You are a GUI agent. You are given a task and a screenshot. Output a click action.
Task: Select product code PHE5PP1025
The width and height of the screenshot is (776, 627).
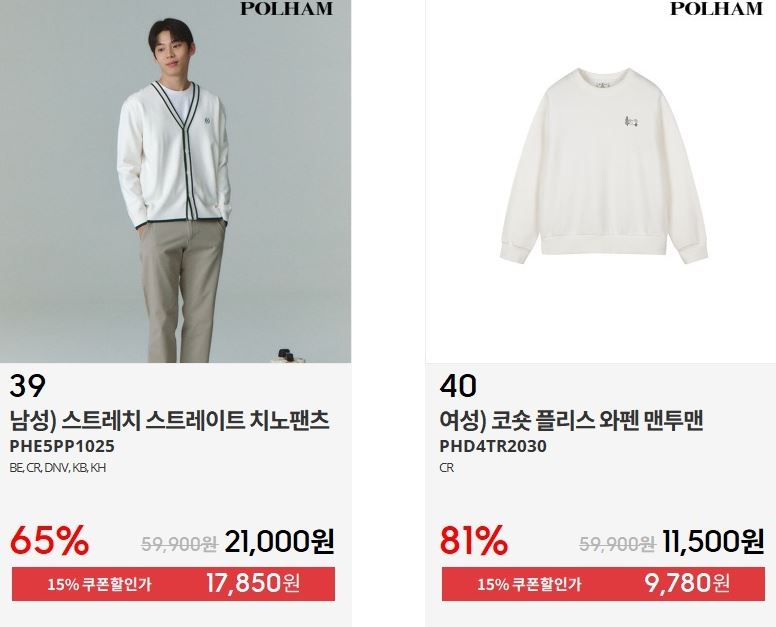point(62,446)
